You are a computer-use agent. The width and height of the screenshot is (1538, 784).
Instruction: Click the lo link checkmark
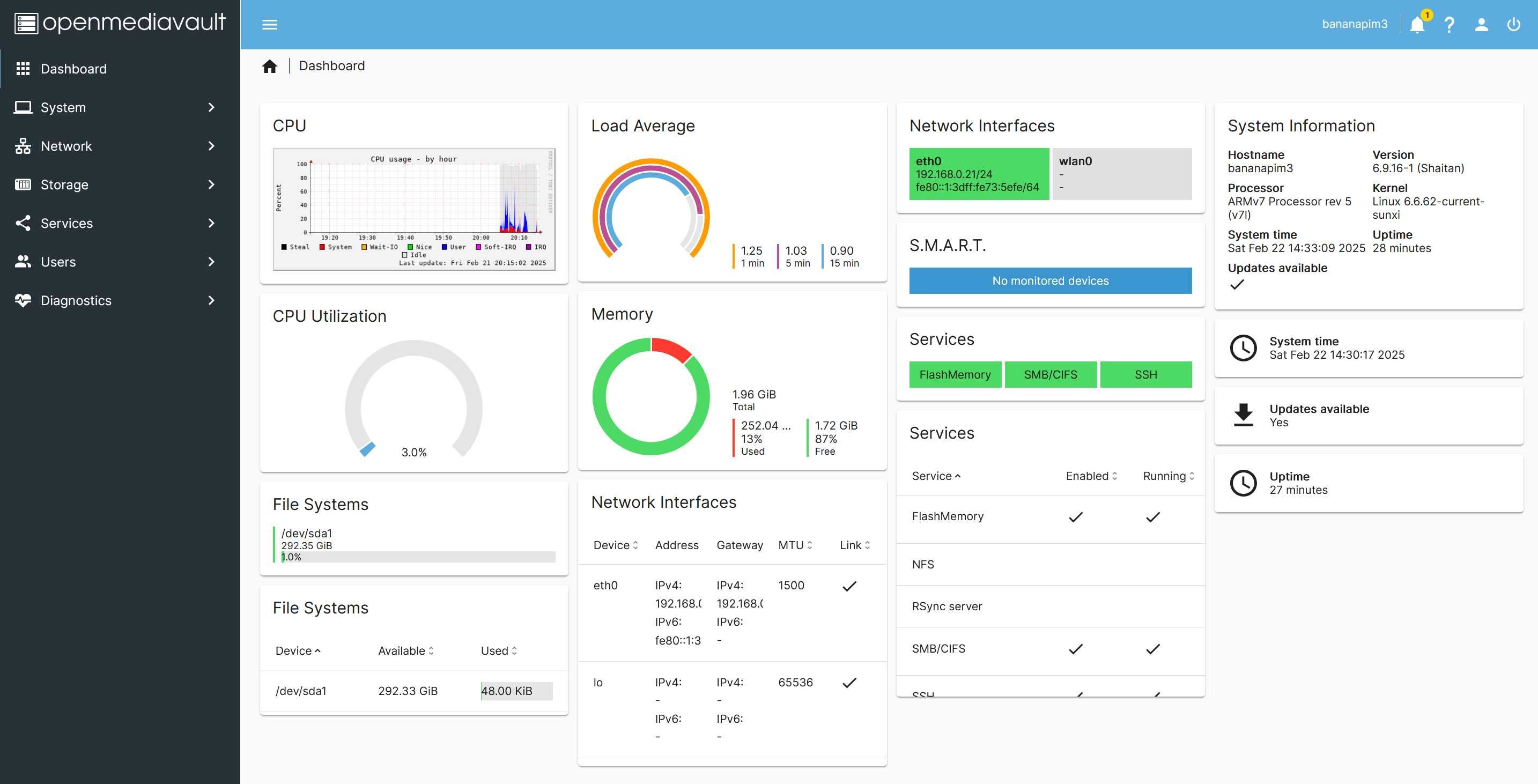pyautogui.click(x=849, y=683)
